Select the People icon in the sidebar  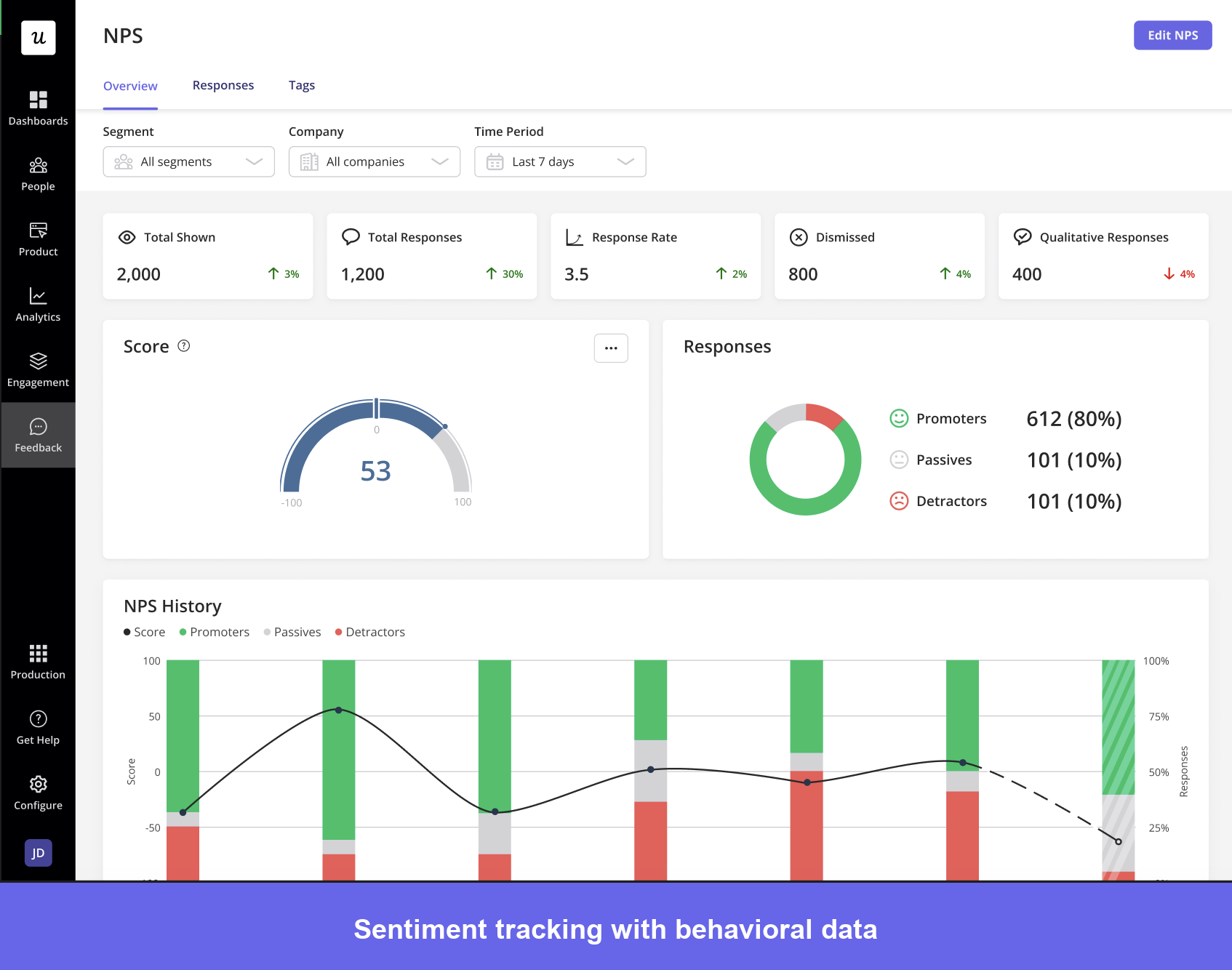point(38,171)
